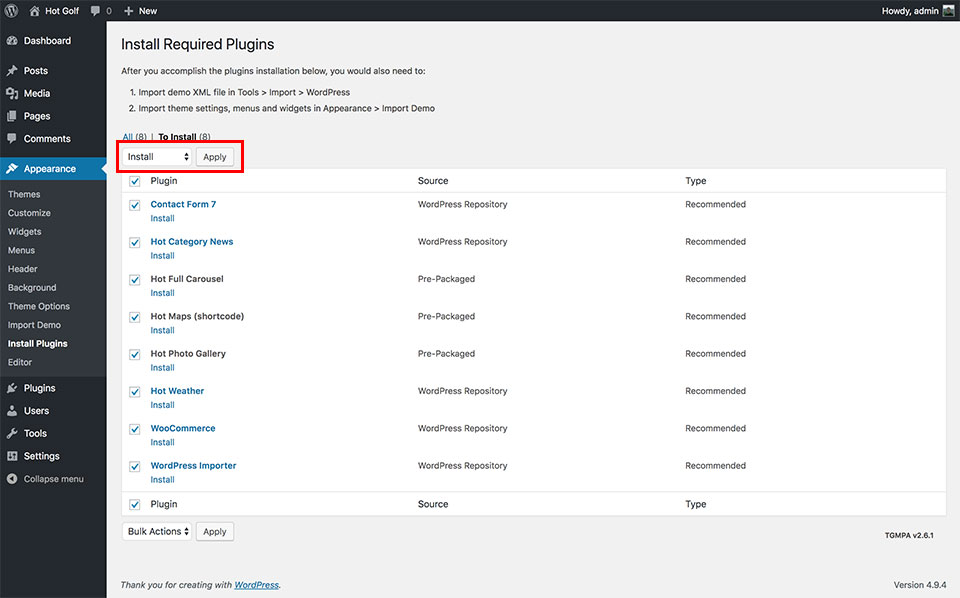Viewport: 960px width, 598px height.
Task: Click the Install link under Hot Weather
Action: 162,405
